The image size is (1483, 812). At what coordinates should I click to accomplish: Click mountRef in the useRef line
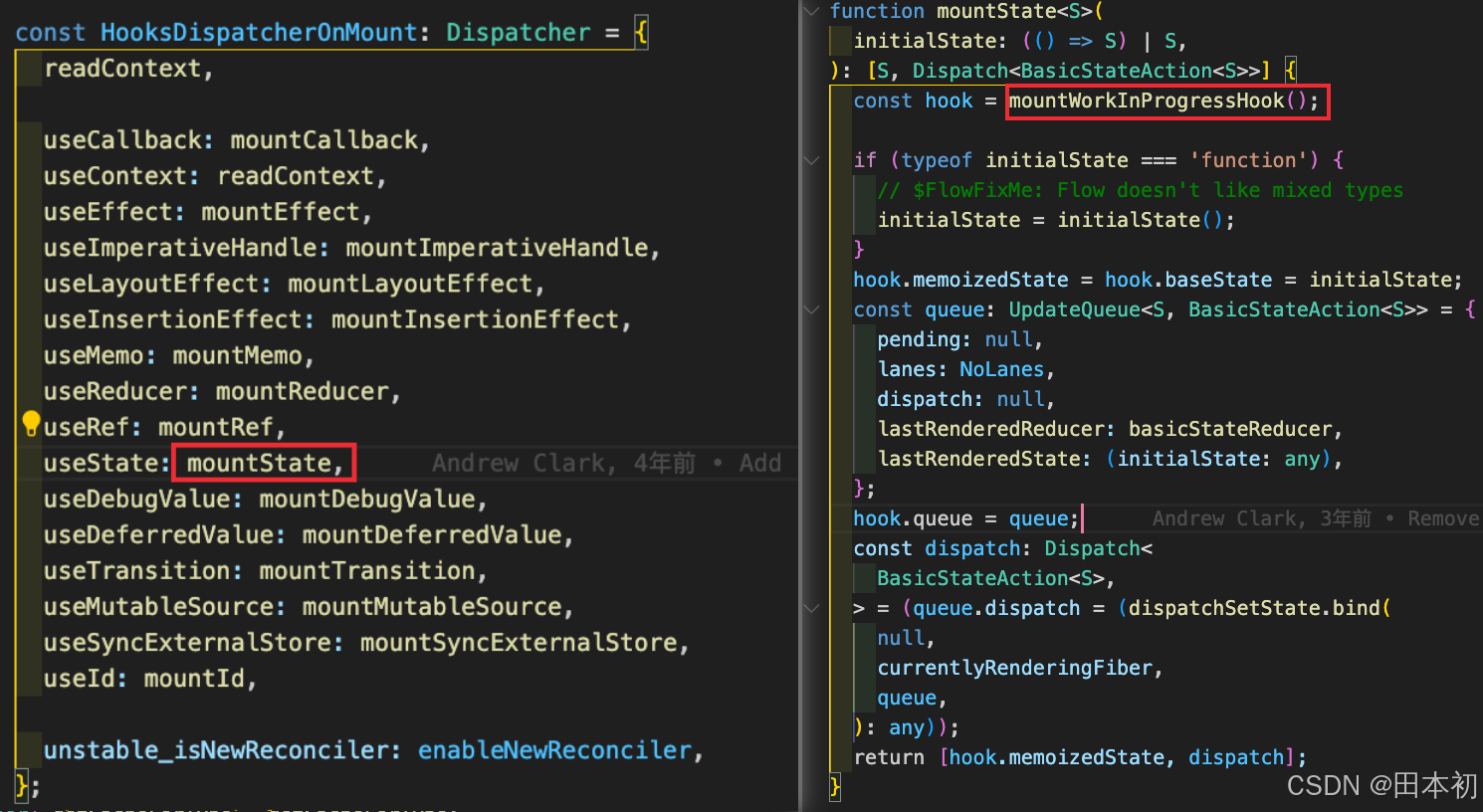click(215, 427)
